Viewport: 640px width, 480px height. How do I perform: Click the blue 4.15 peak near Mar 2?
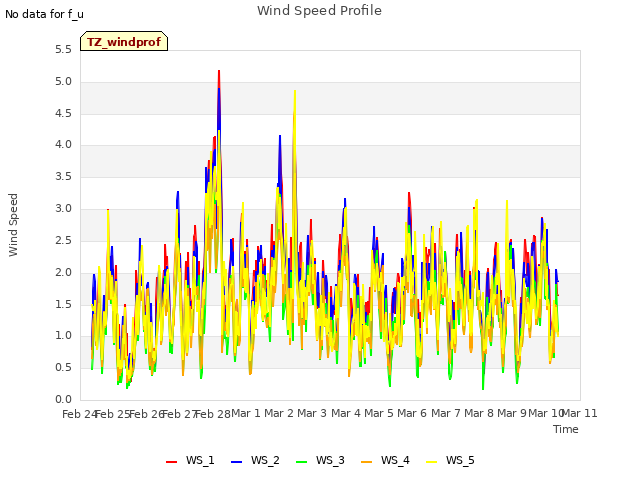pos(280,136)
